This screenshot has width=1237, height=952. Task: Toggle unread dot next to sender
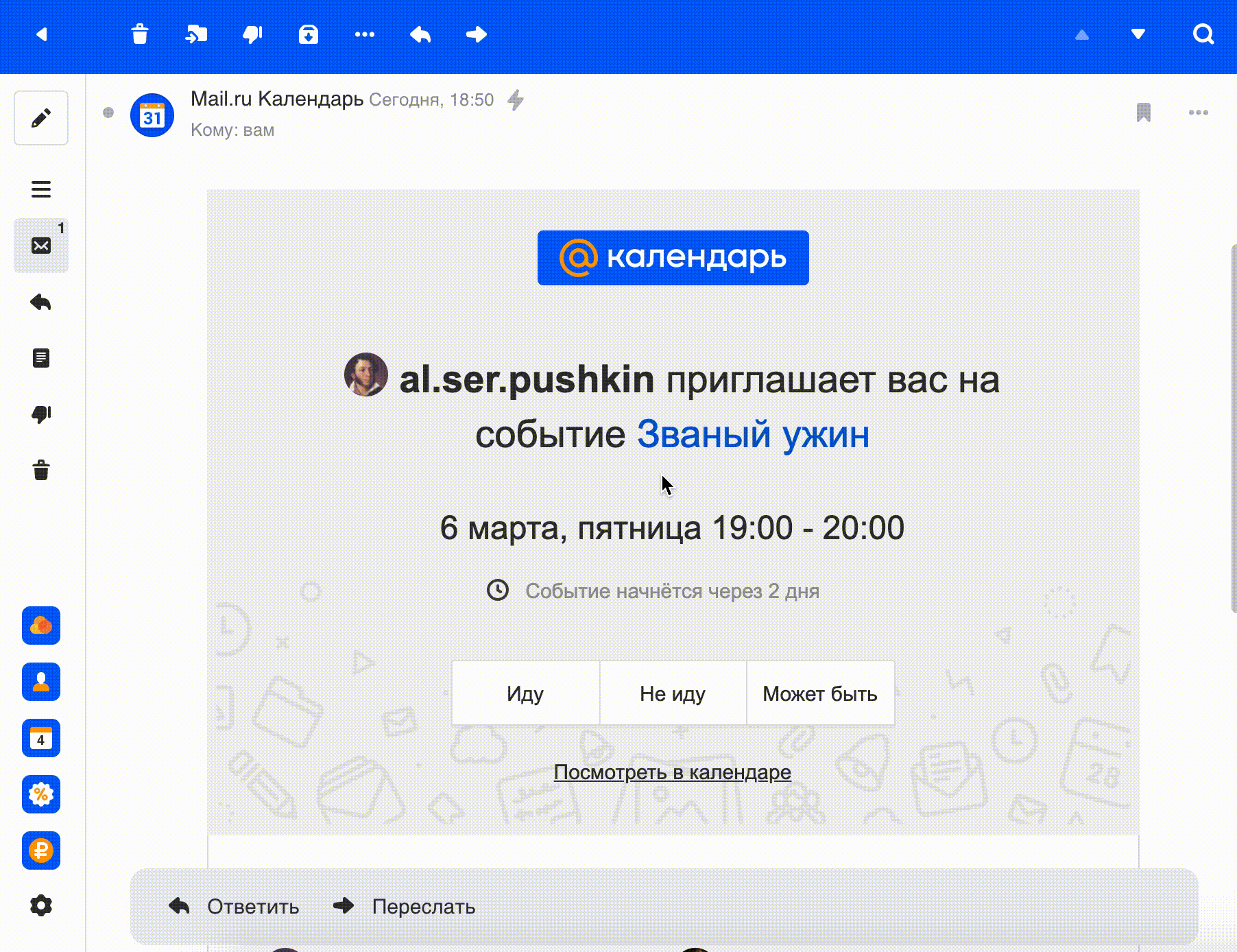click(x=108, y=112)
